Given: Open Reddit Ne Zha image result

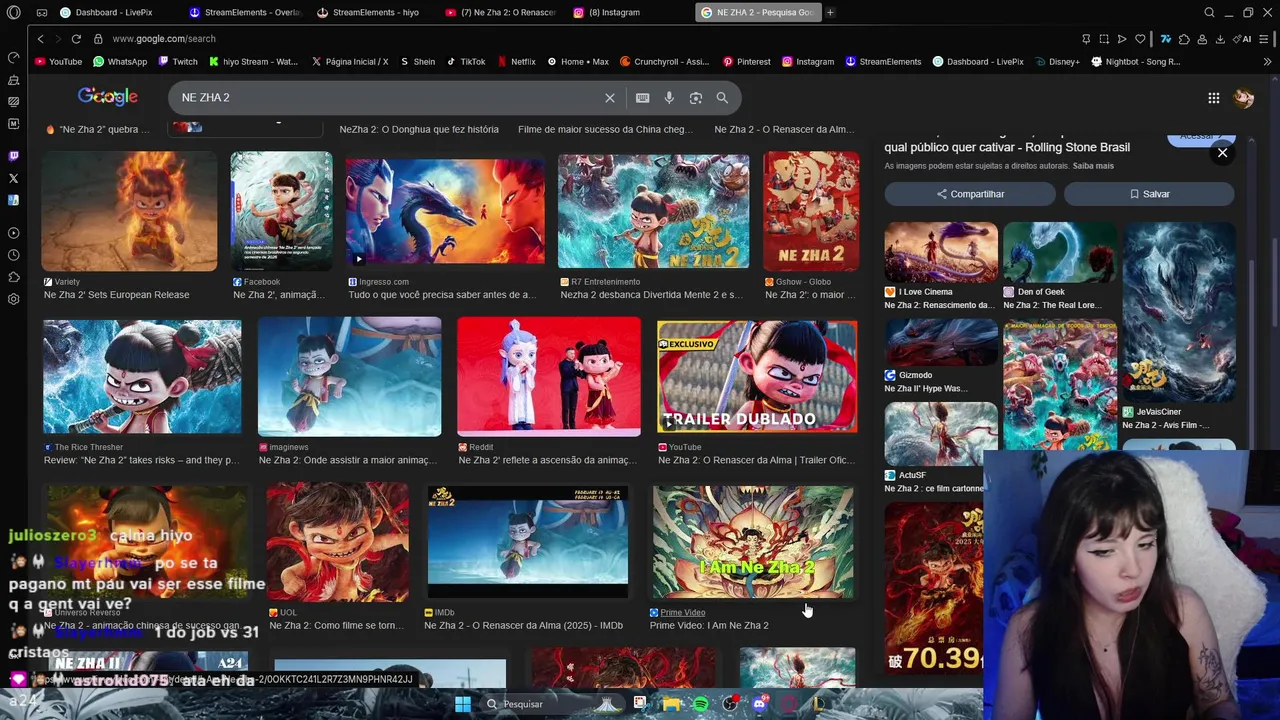Looking at the screenshot, I should 549,377.
